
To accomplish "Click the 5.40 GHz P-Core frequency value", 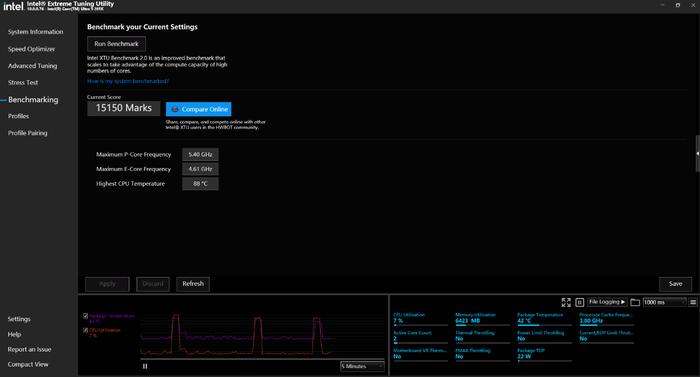I will [x=200, y=155].
